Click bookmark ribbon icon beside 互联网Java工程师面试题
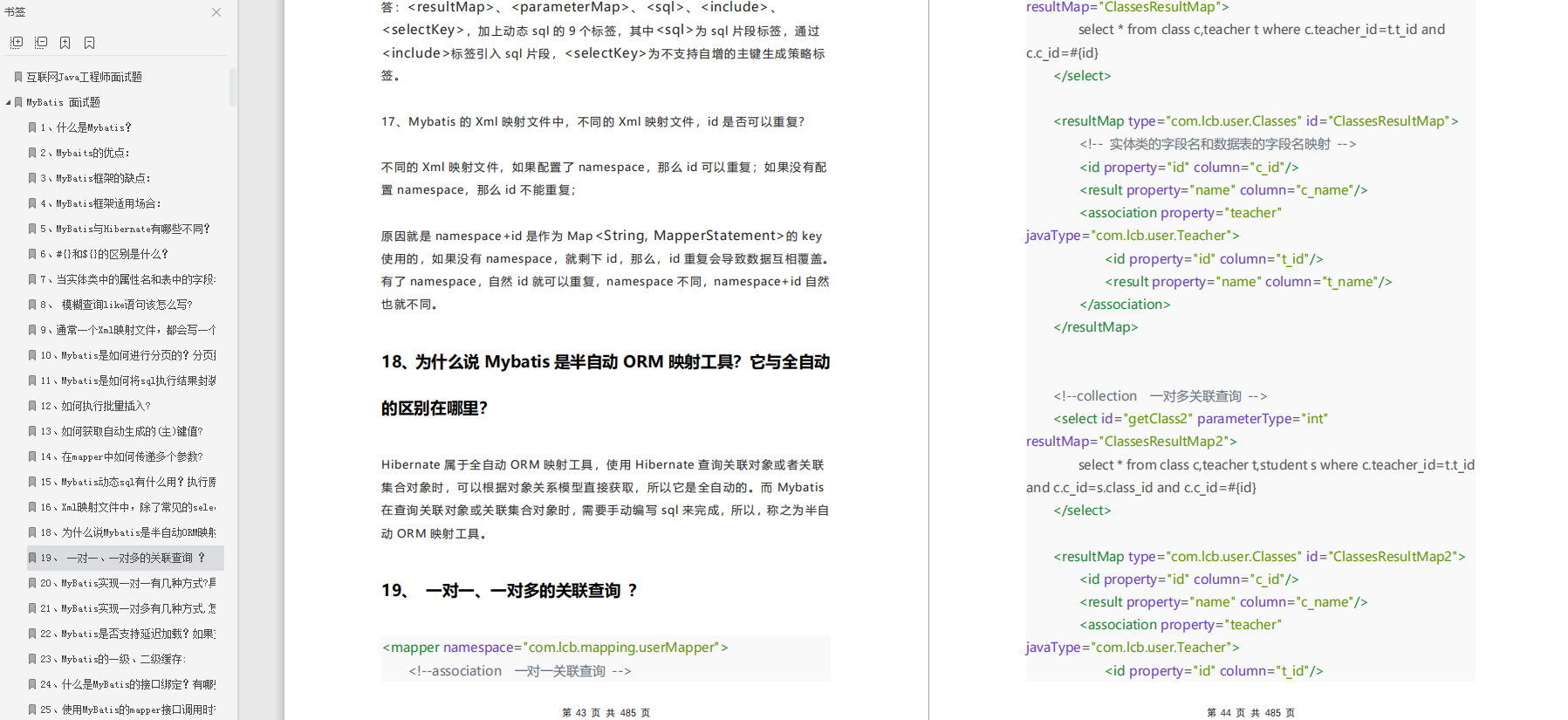 18,77
